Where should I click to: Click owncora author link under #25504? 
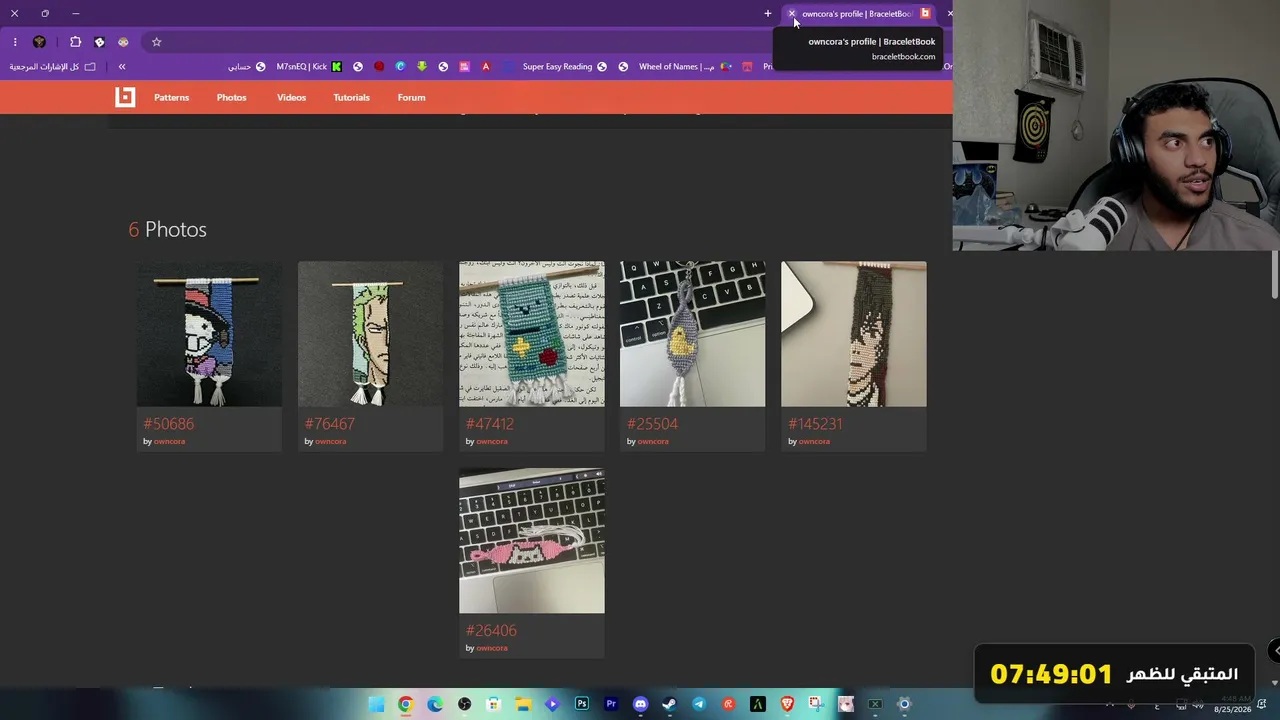click(x=653, y=441)
